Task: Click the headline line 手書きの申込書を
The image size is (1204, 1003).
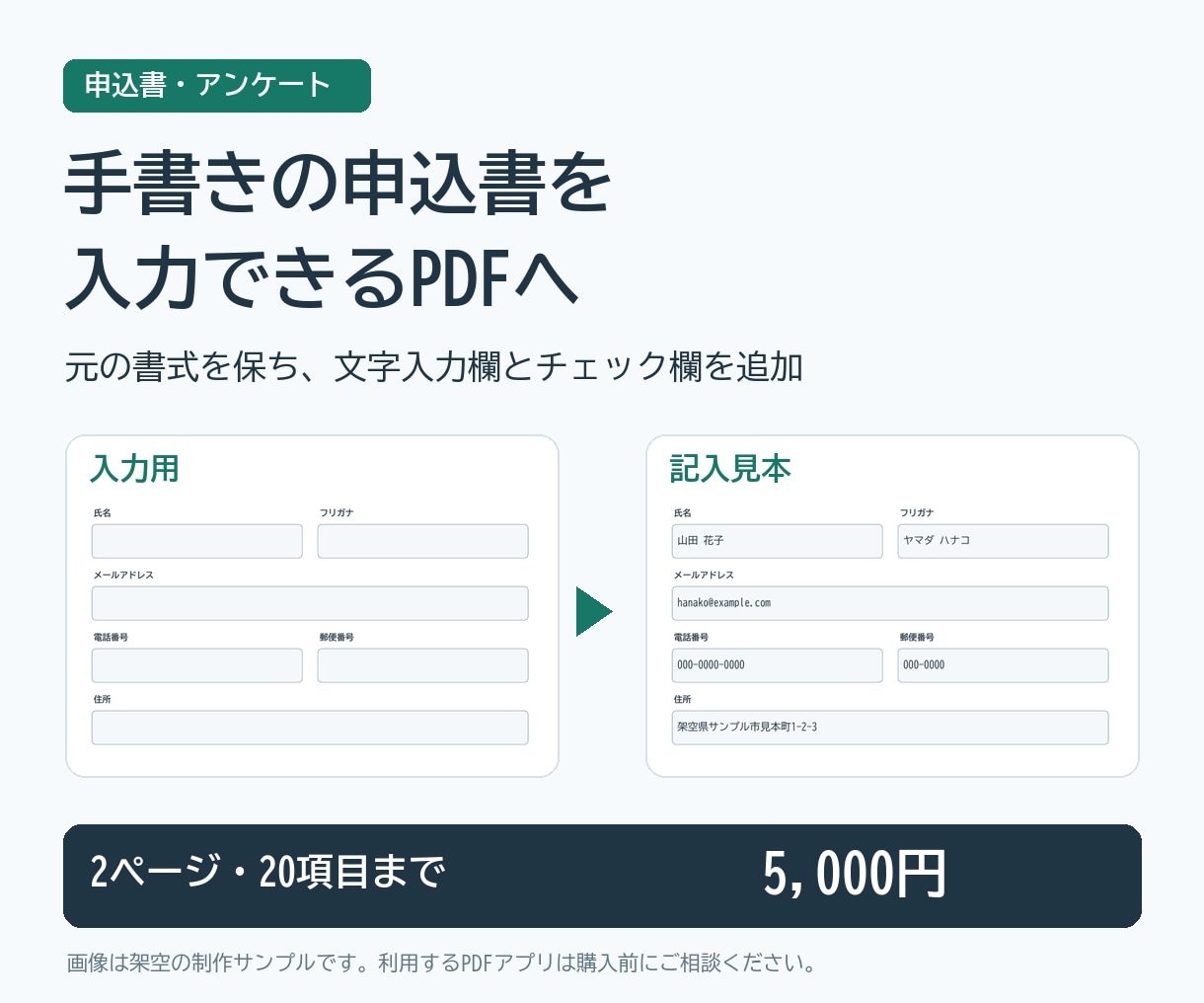Action: coord(339,184)
